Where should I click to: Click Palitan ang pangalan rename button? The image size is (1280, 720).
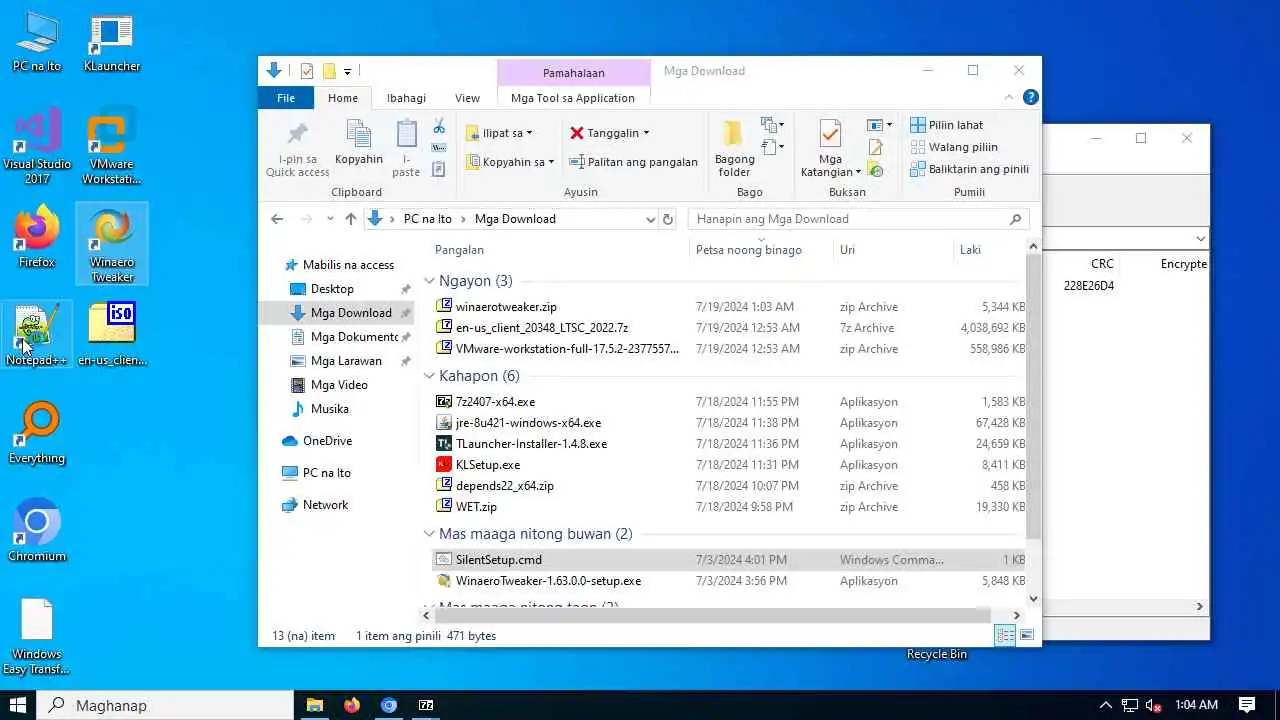(x=633, y=162)
